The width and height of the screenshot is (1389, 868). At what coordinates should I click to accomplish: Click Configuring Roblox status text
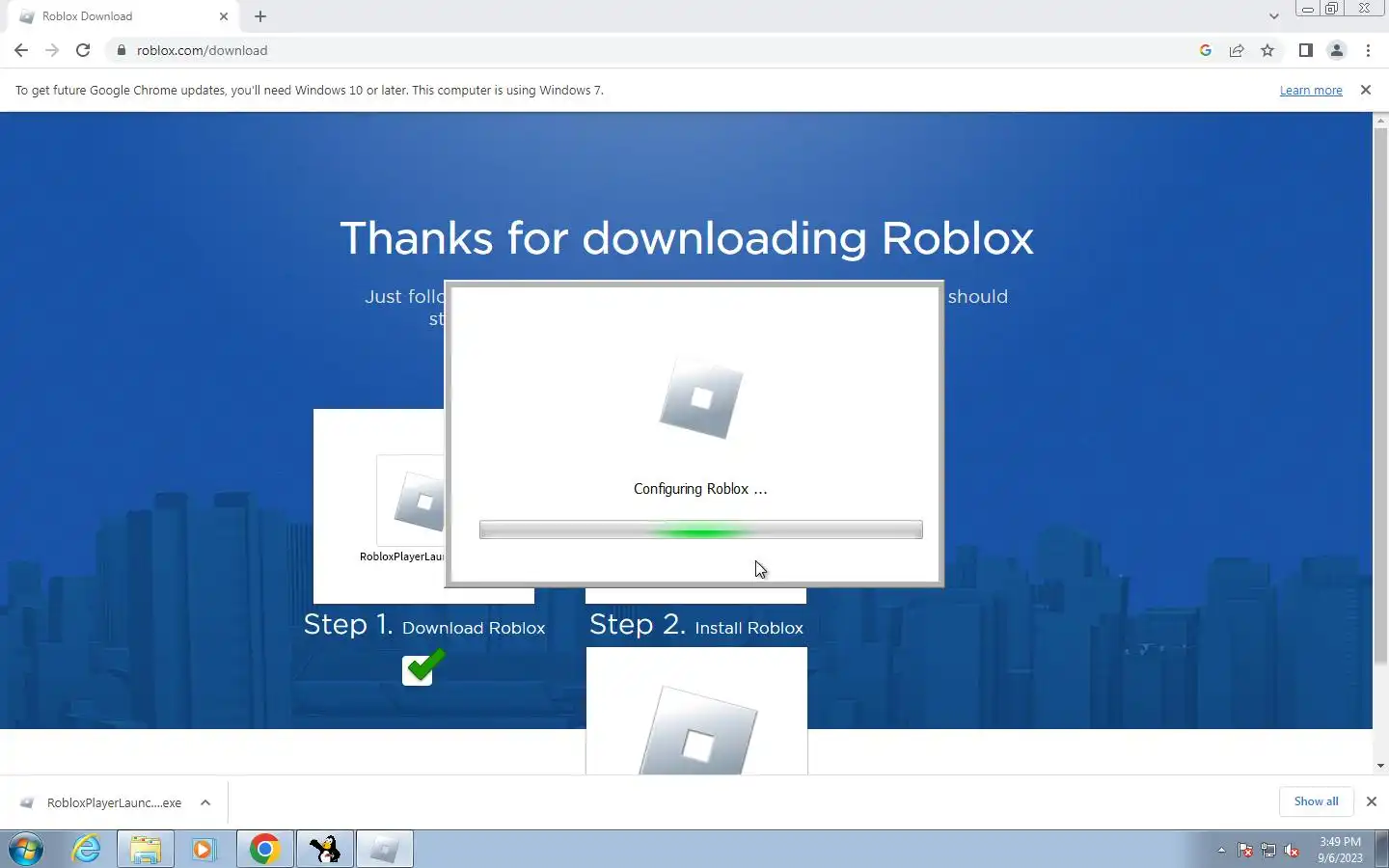[700, 489]
